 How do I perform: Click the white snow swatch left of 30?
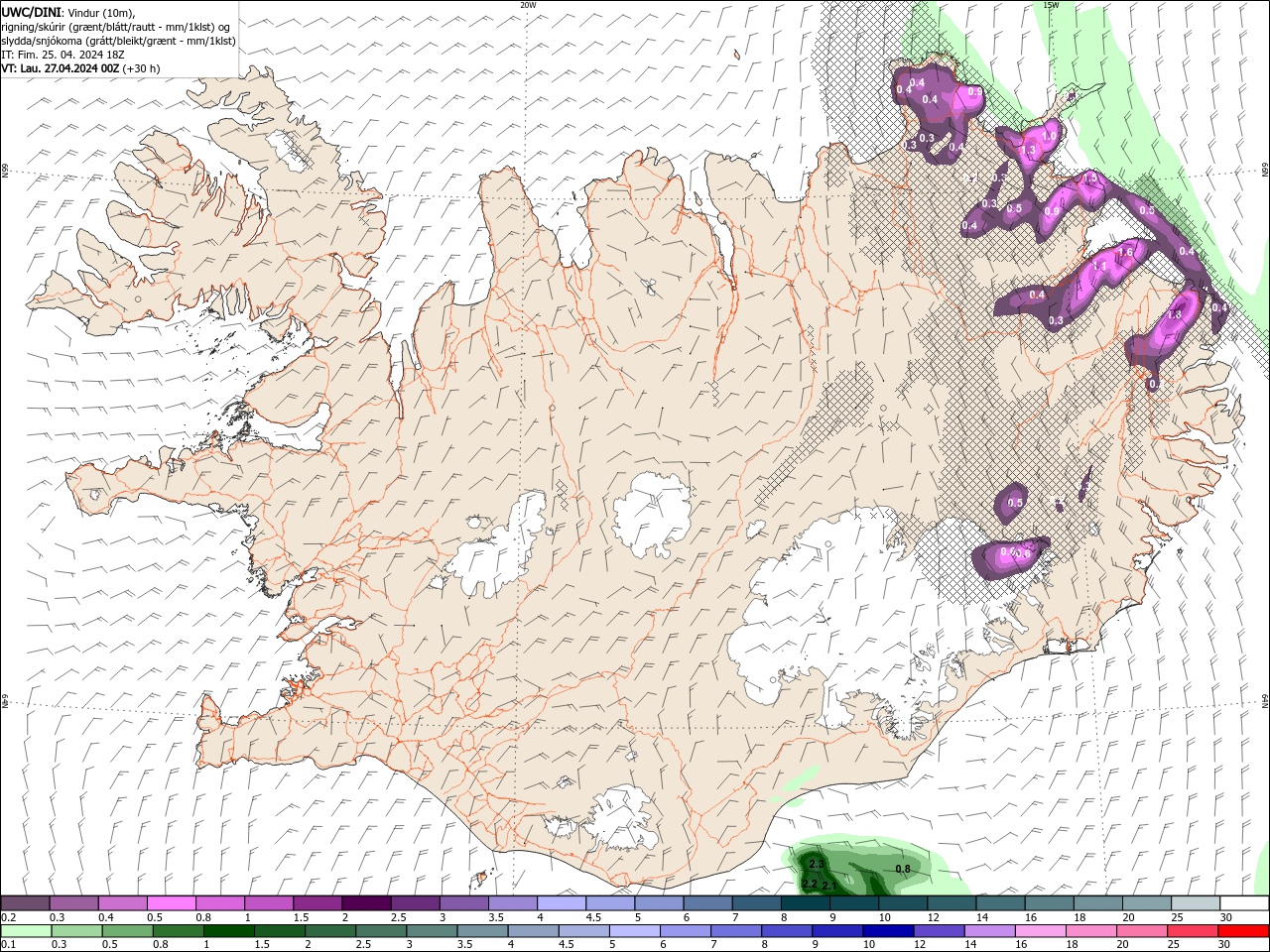tap(1195, 903)
